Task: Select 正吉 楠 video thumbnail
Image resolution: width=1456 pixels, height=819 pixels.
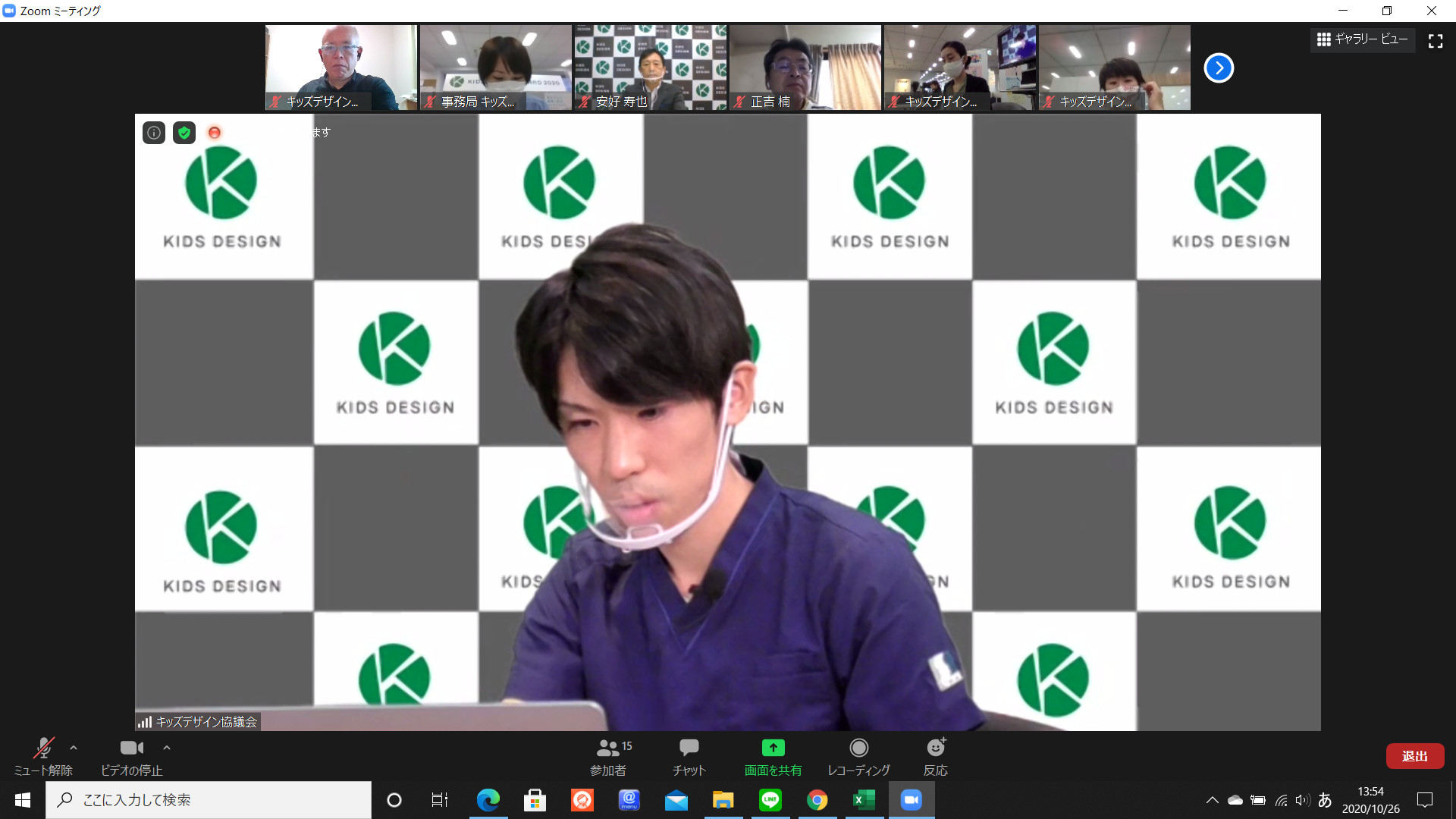Action: 805,67
